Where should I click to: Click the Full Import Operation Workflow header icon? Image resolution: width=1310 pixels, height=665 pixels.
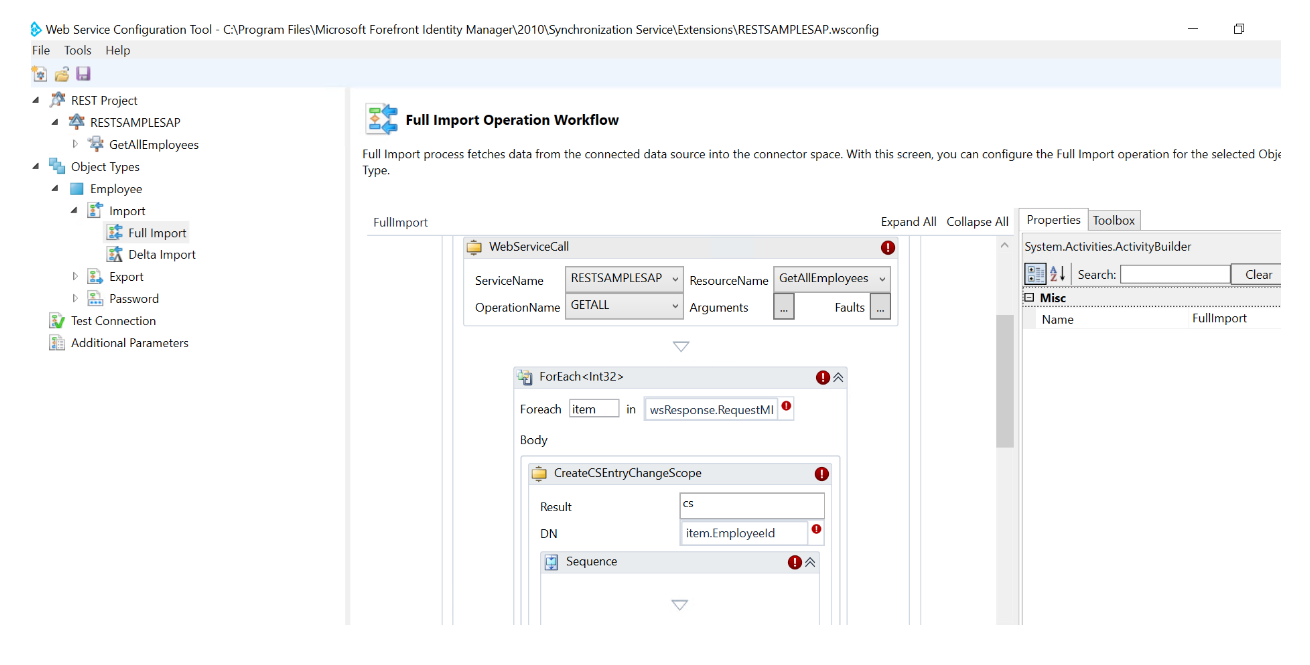click(x=381, y=119)
